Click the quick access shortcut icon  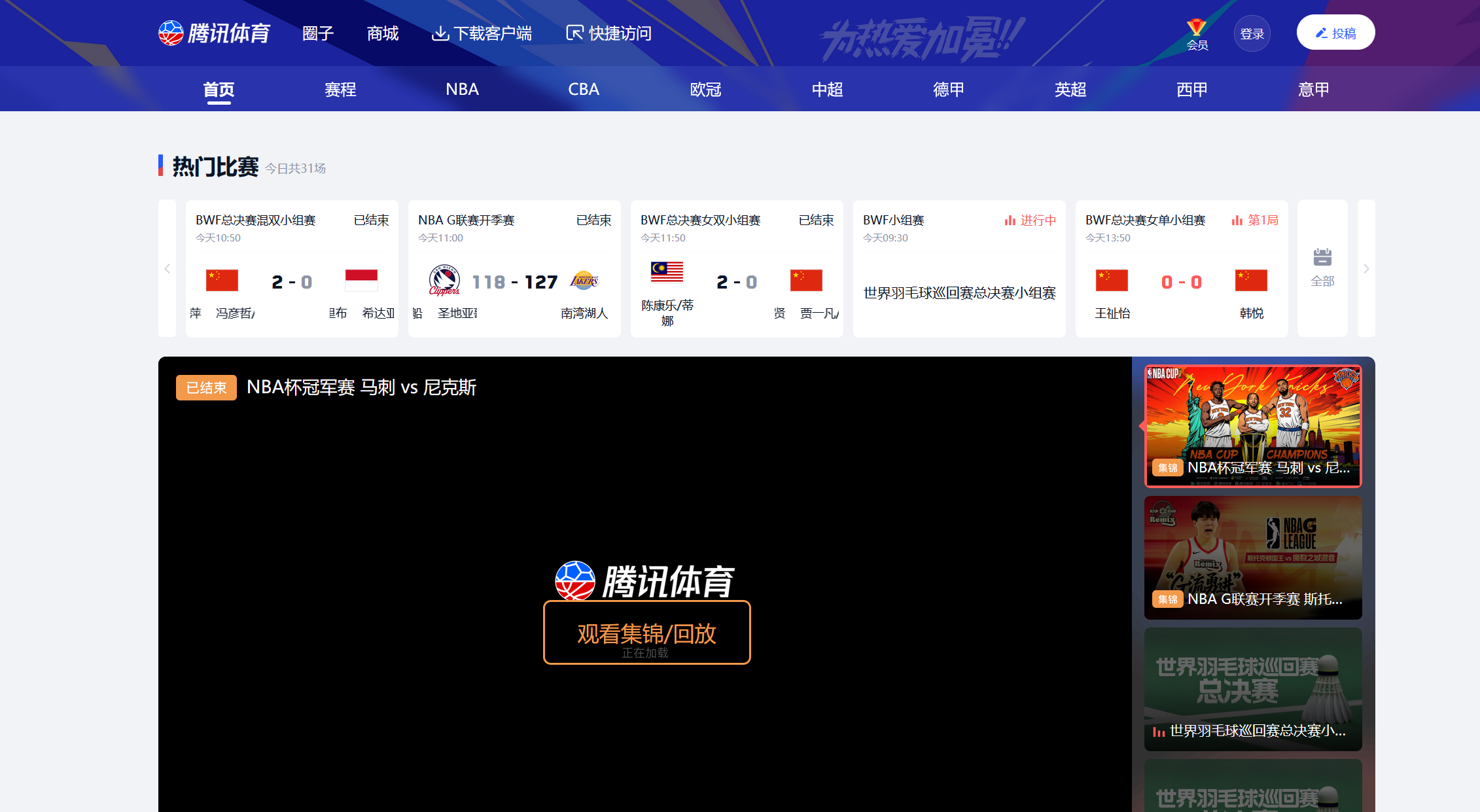click(574, 33)
